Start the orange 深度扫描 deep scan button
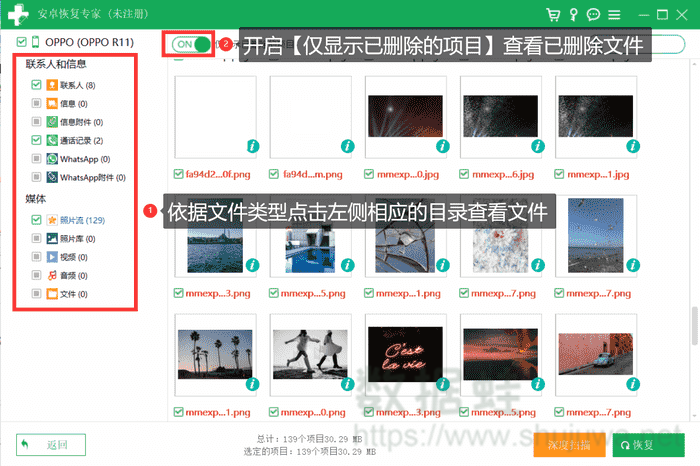 pyautogui.click(x=571, y=444)
